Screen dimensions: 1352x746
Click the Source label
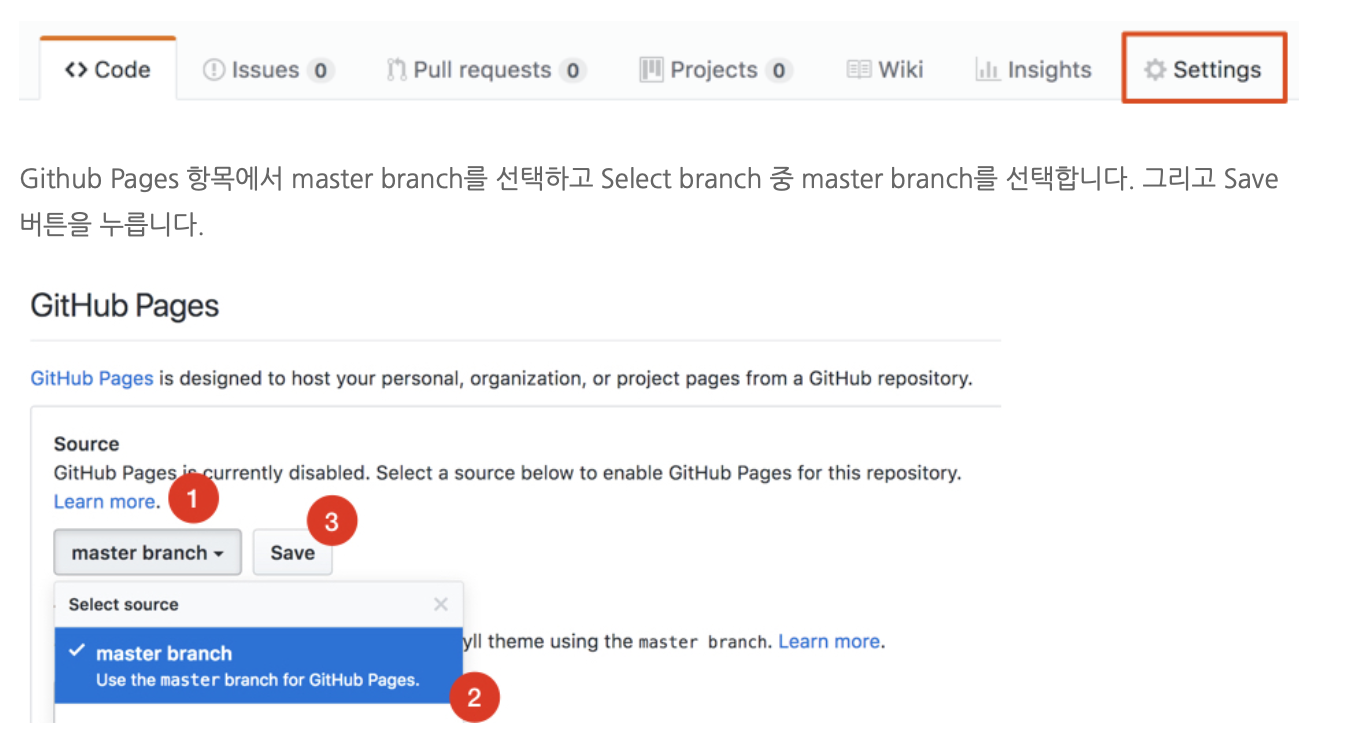point(86,444)
